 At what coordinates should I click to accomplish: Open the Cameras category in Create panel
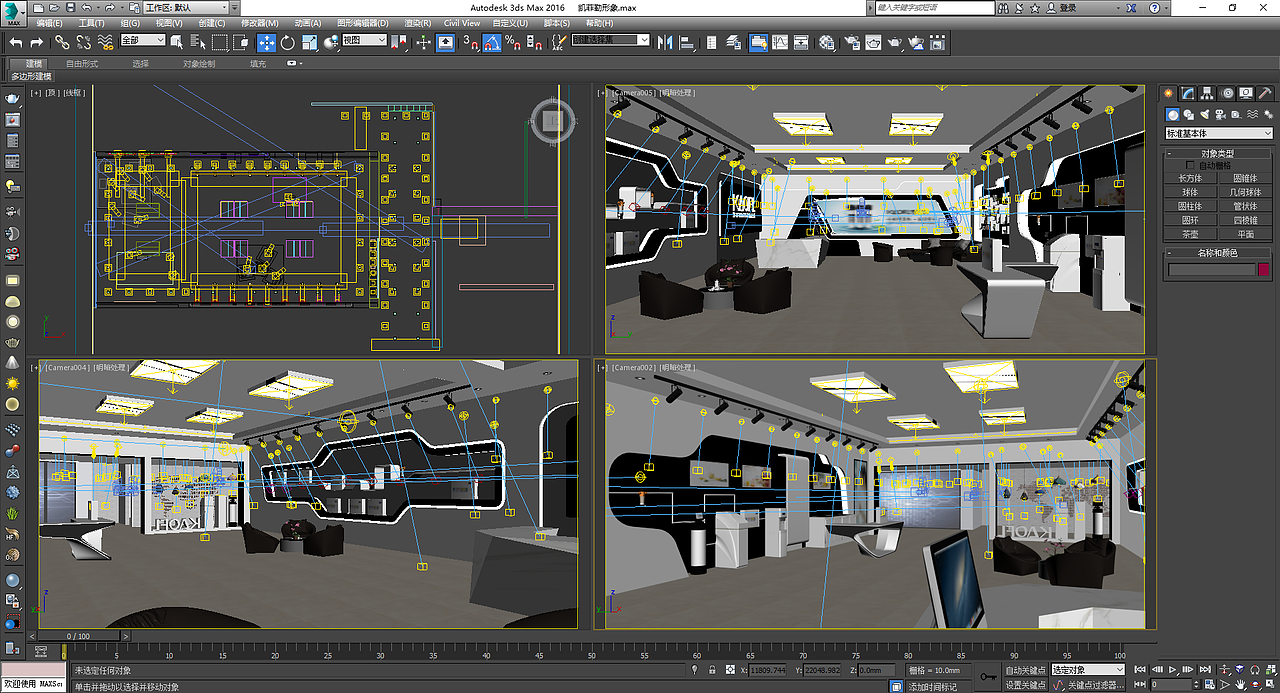[x=1221, y=114]
